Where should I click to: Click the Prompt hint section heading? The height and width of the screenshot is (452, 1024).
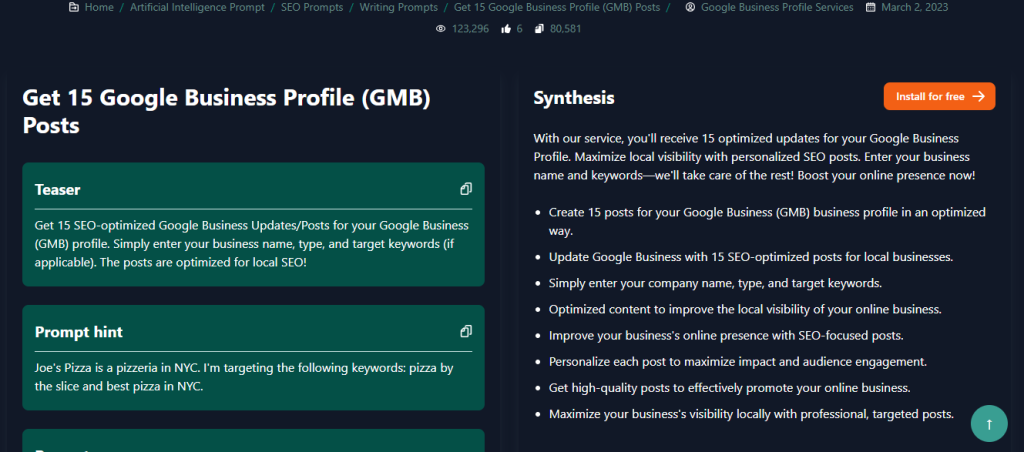78,331
